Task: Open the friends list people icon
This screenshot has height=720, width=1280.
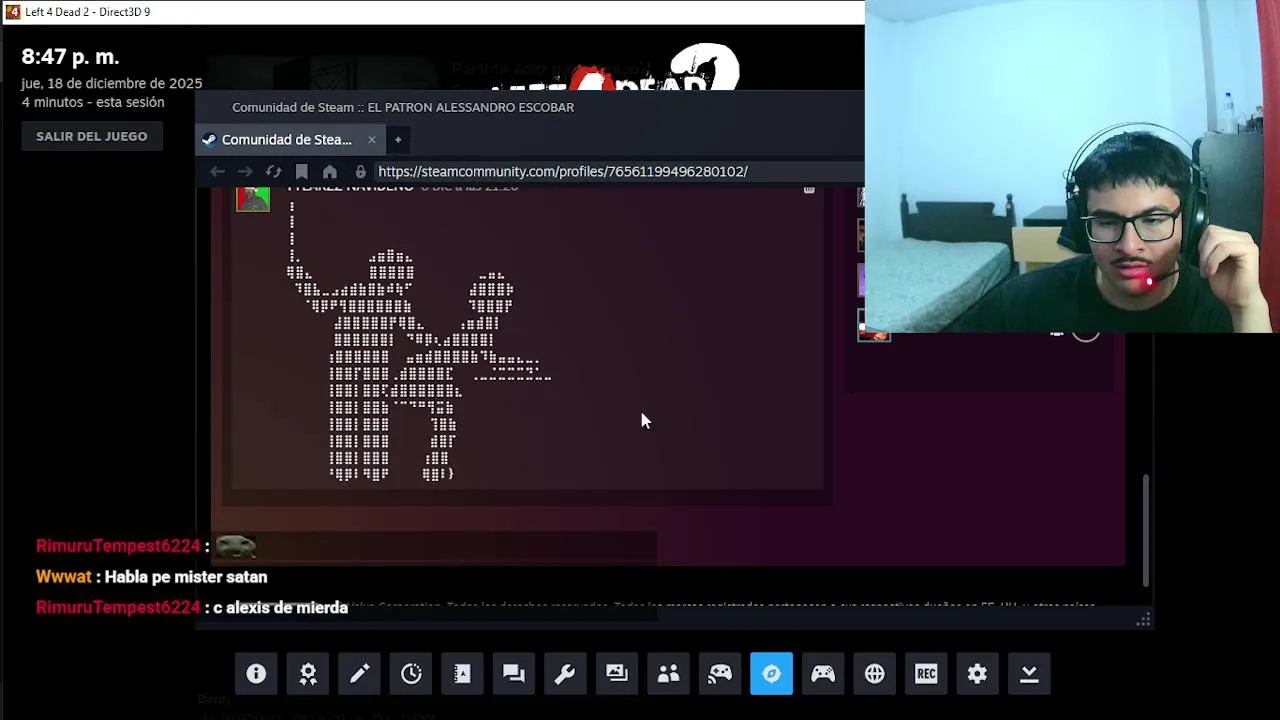Action: click(668, 674)
